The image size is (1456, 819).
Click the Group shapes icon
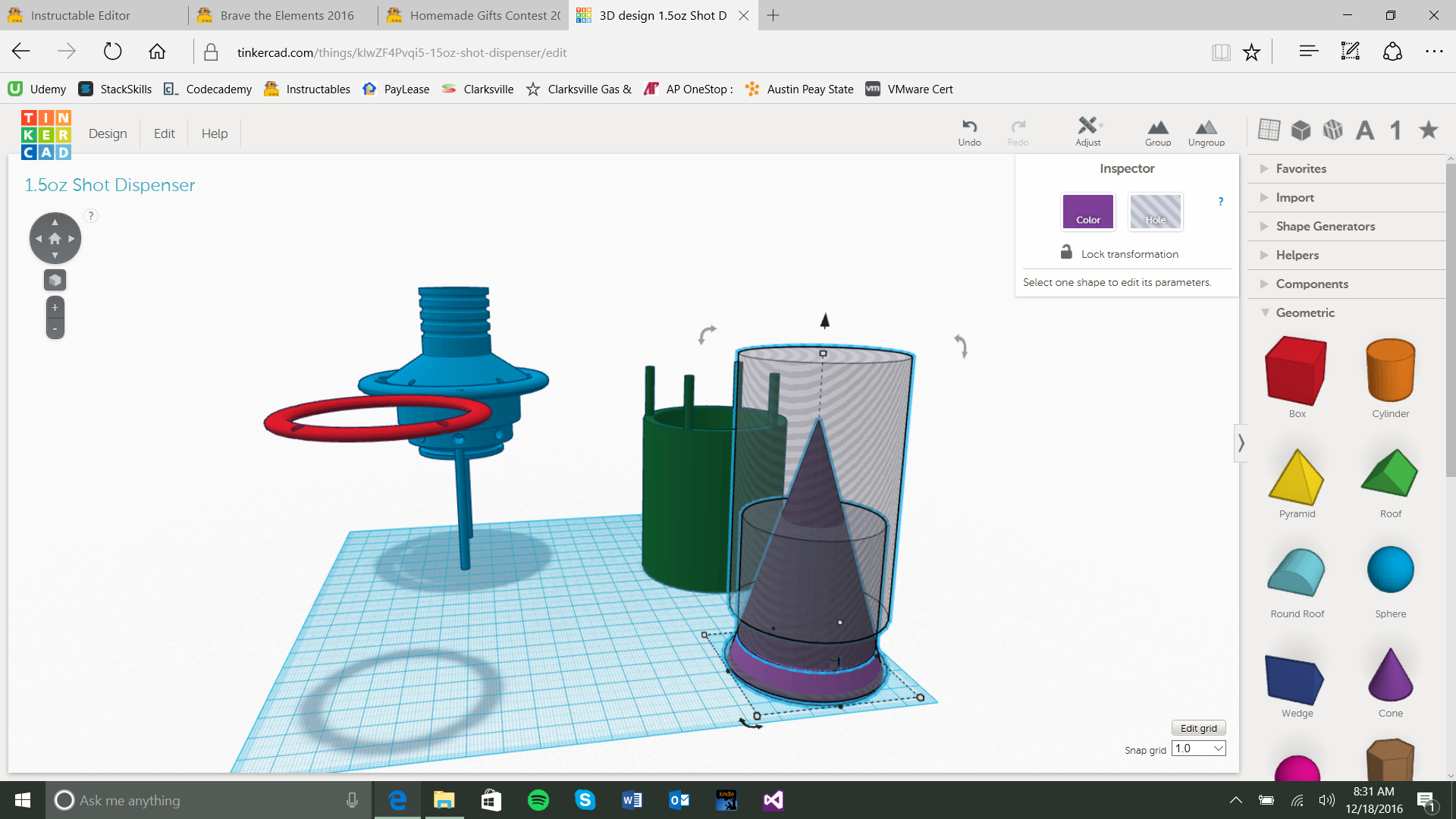(1157, 131)
